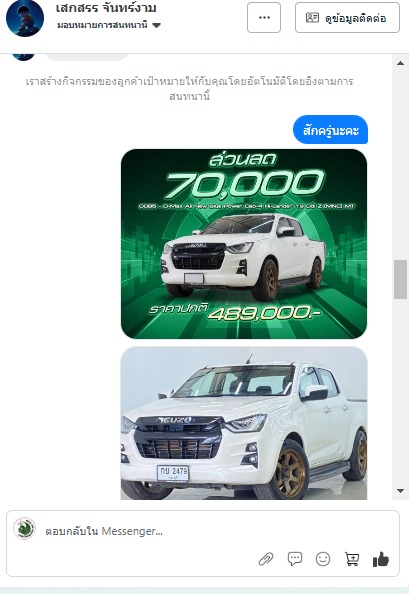Click the ดูข้อมูลติดต่อ button
409x594 pixels.
347,17
